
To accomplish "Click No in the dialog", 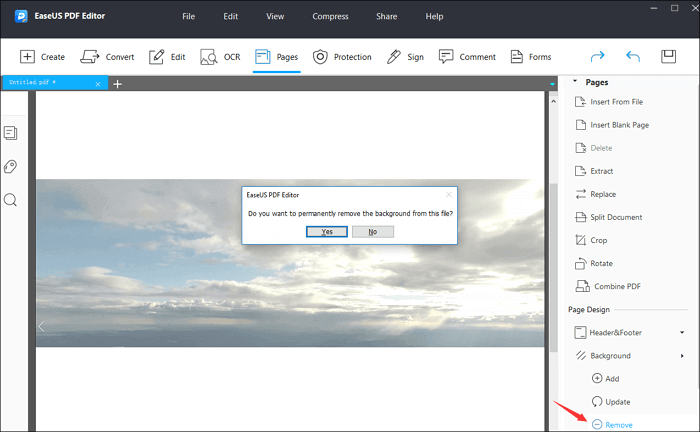I will [x=373, y=232].
